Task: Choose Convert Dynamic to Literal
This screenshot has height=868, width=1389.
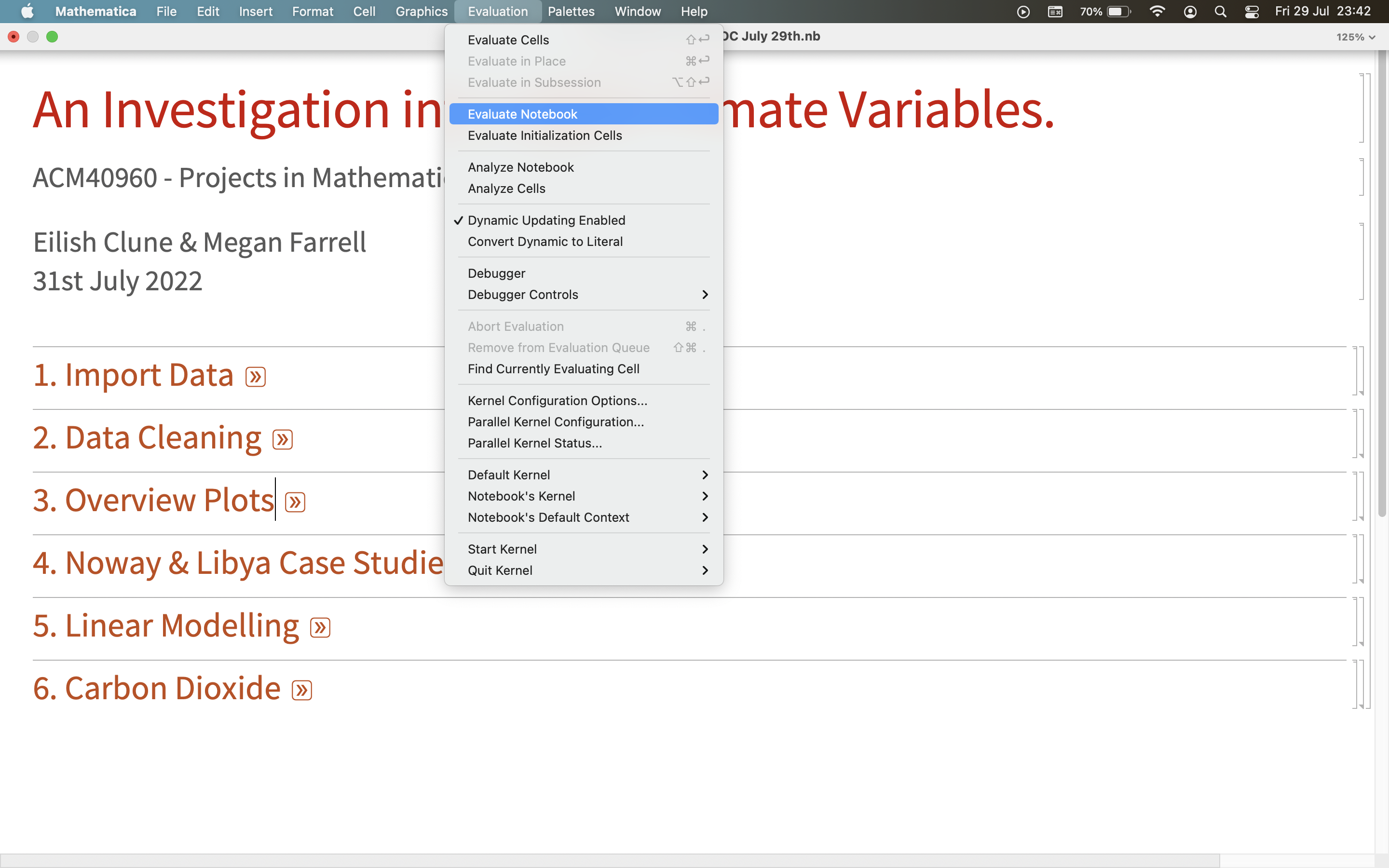Action: [x=584, y=242]
